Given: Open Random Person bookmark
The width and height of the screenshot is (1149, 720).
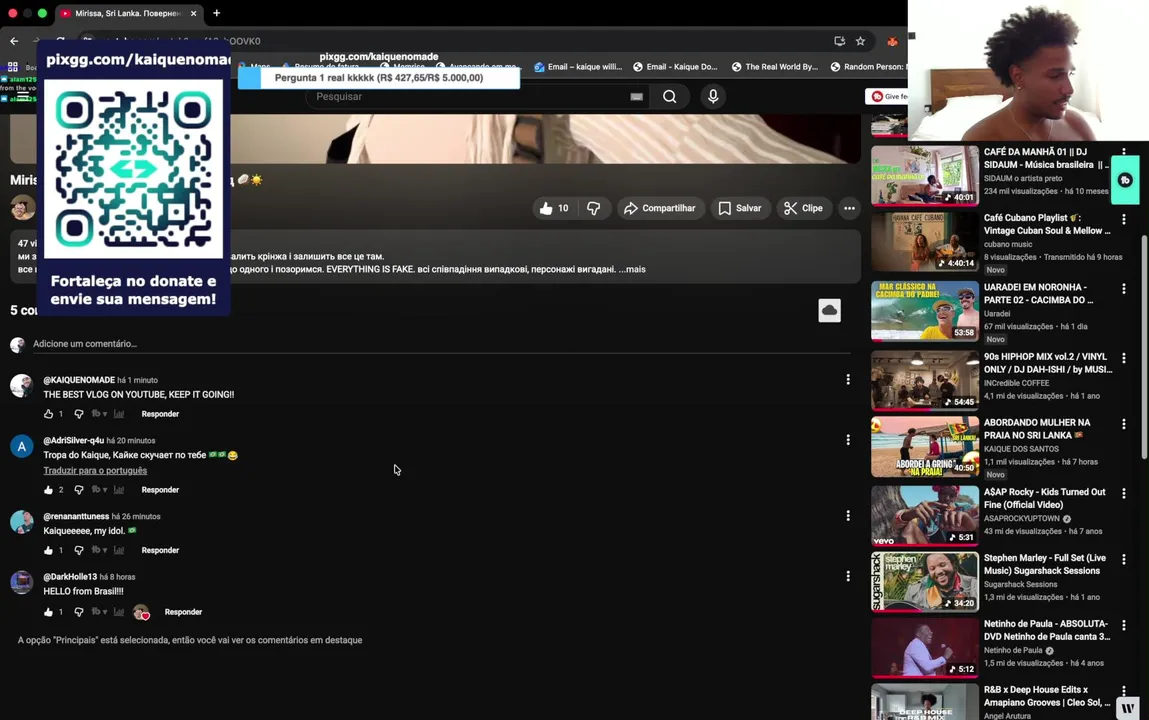Looking at the screenshot, I should (868, 67).
